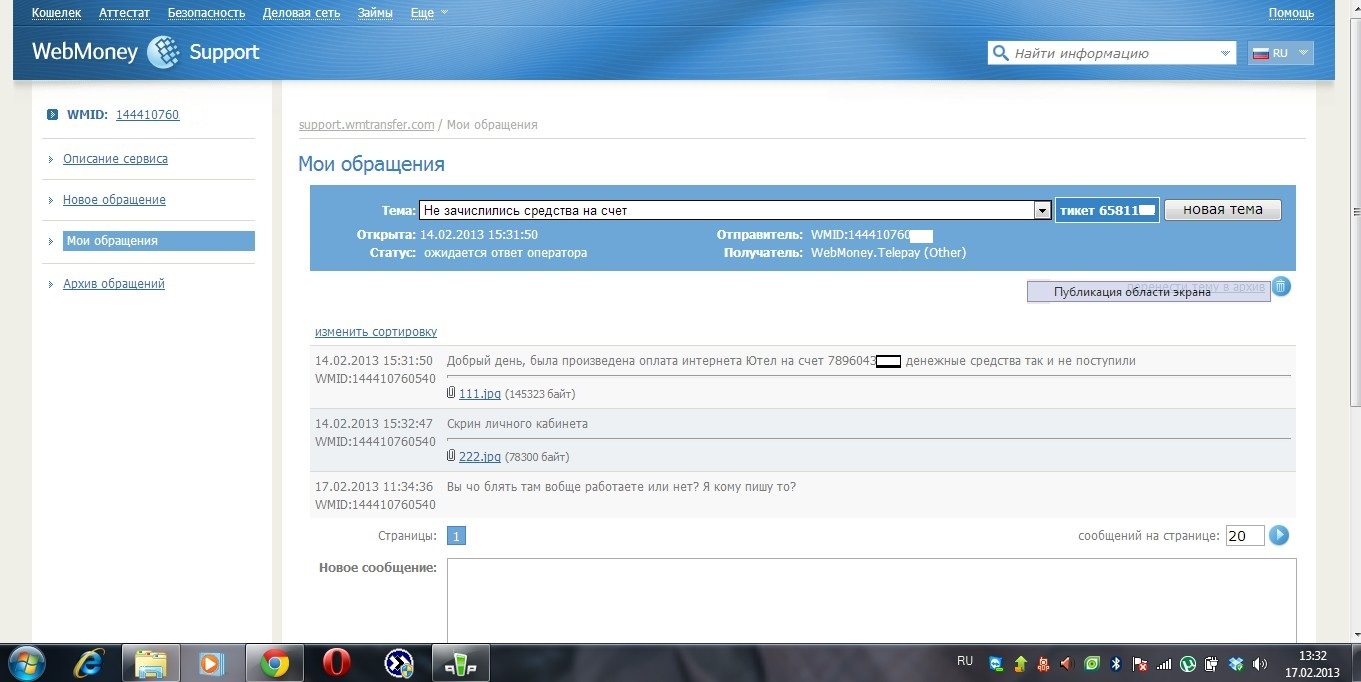Open the Деловая сеть menu item
This screenshot has height=682, width=1361.
point(301,13)
